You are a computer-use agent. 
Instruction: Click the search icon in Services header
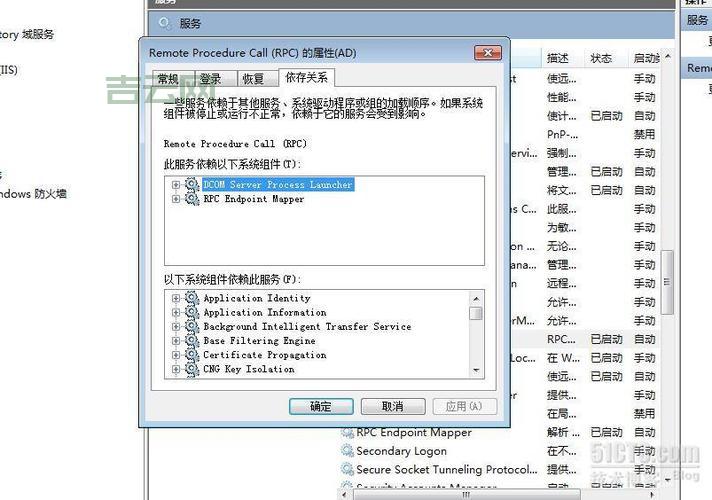[165, 23]
